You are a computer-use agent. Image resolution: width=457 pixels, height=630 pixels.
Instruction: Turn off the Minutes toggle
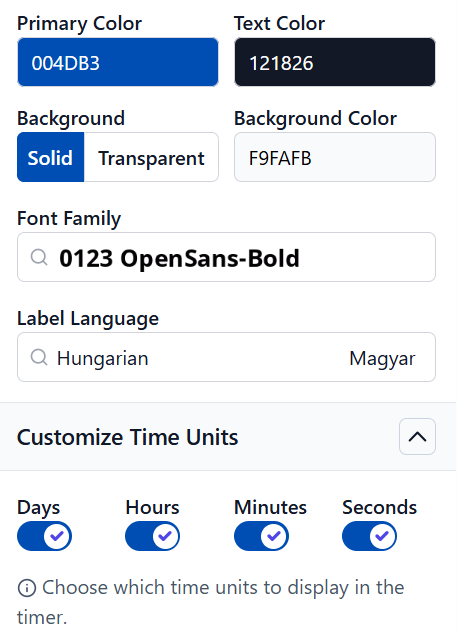coord(261,536)
